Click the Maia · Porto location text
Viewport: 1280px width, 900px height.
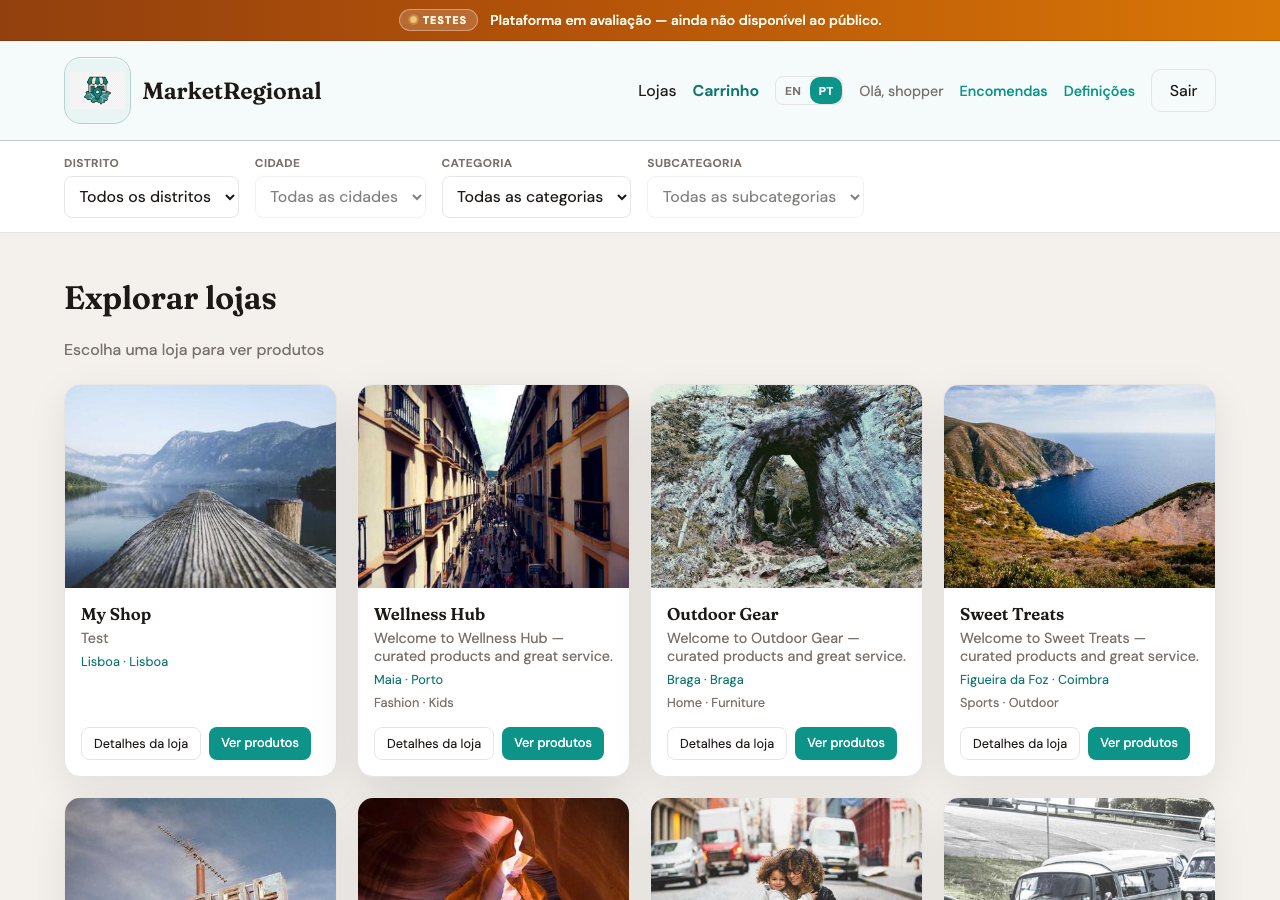coord(408,679)
